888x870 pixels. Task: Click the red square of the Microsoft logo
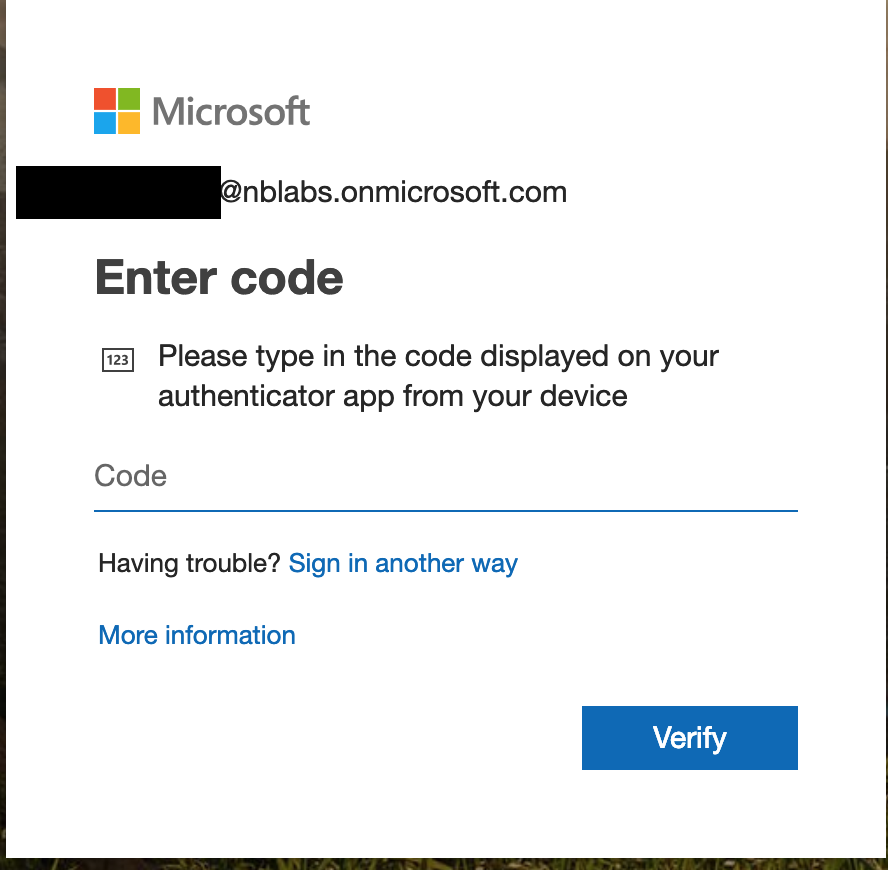105,99
